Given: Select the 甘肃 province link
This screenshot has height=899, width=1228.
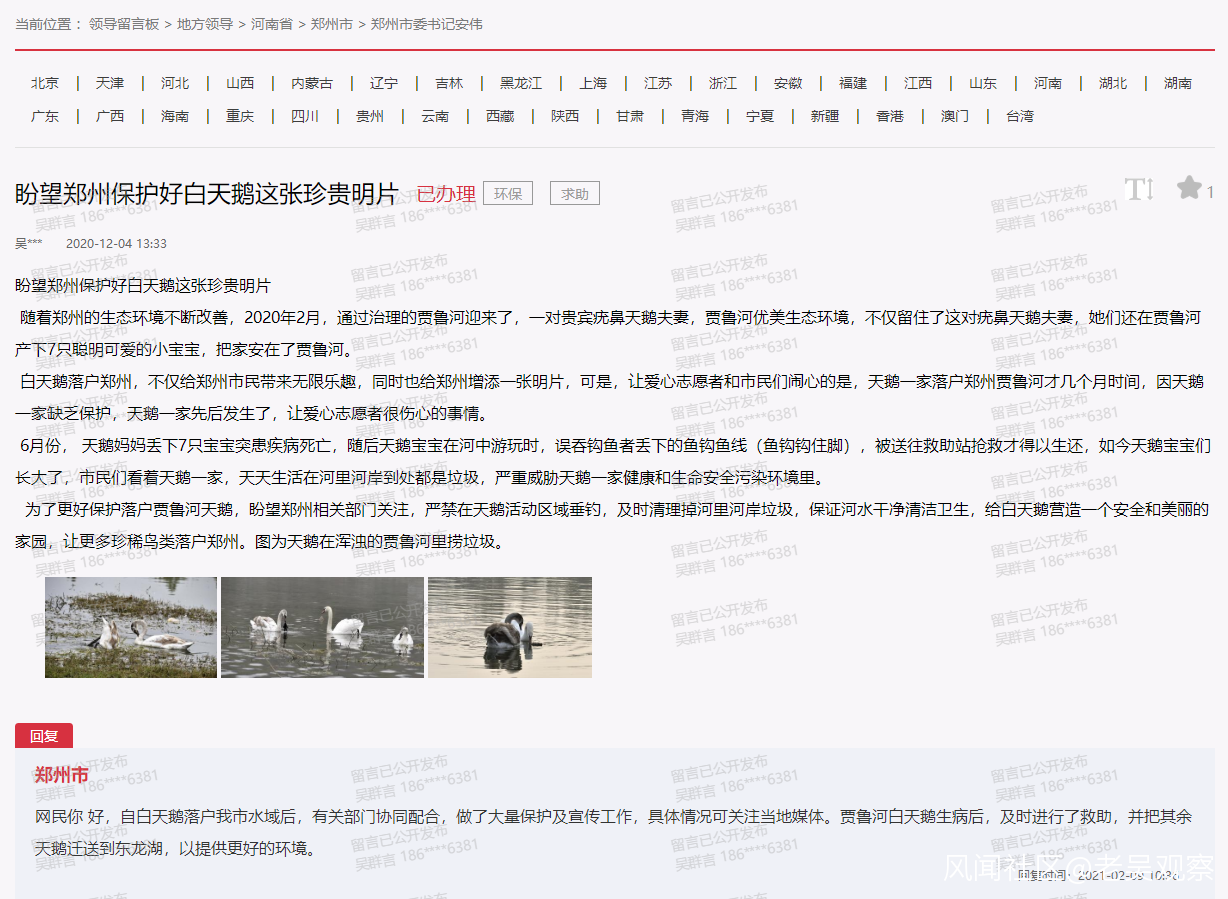Looking at the screenshot, I should (x=630, y=116).
